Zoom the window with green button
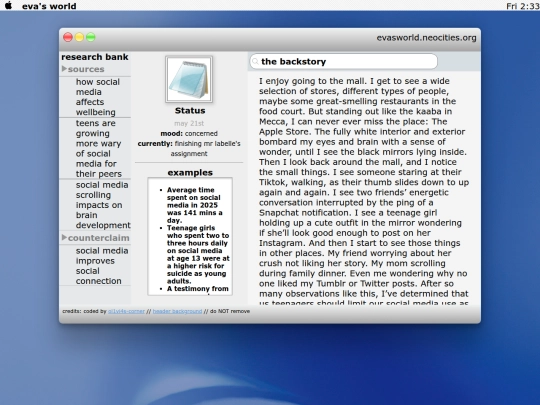 point(91,37)
